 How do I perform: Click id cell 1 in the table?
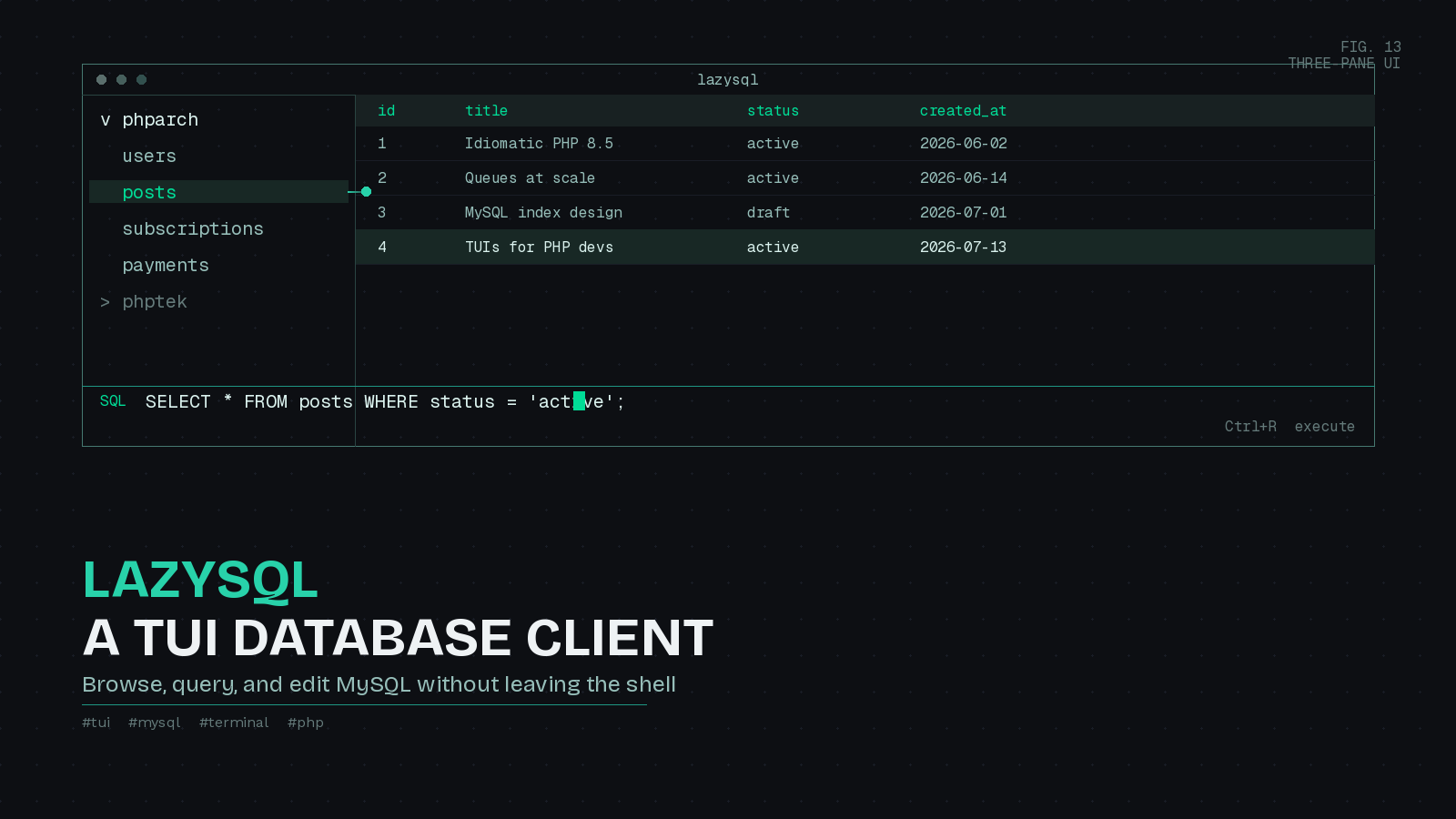pyautogui.click(x=382, y=144)
